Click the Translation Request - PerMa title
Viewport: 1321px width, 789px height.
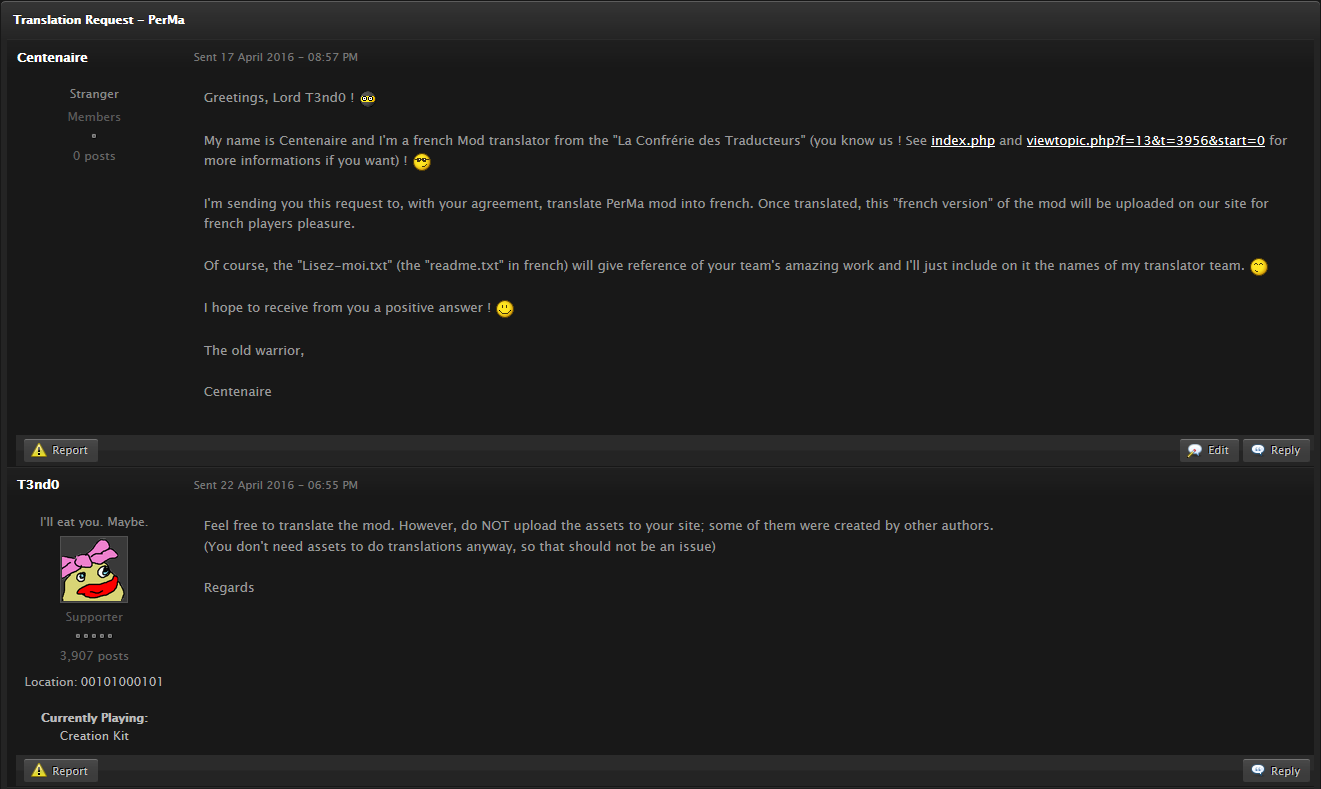click(99, 20)
